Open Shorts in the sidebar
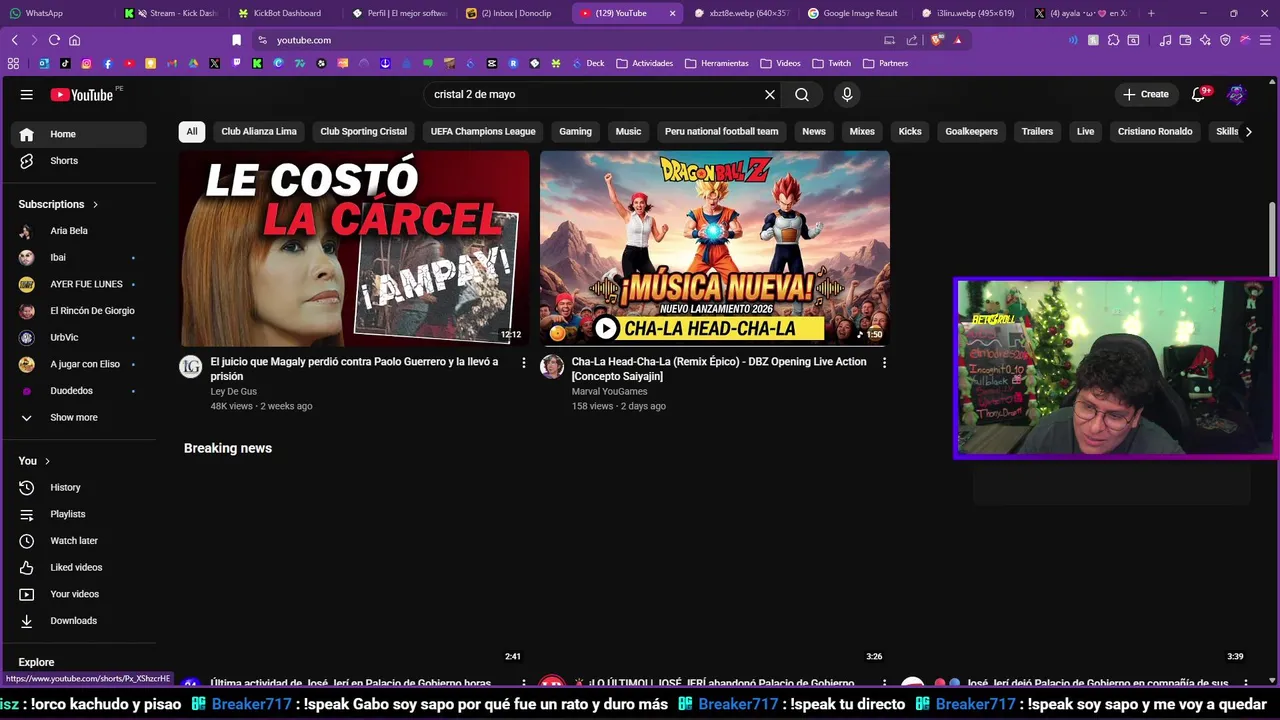The height and width of the screenshot is (720, 1280). [79, 160]
